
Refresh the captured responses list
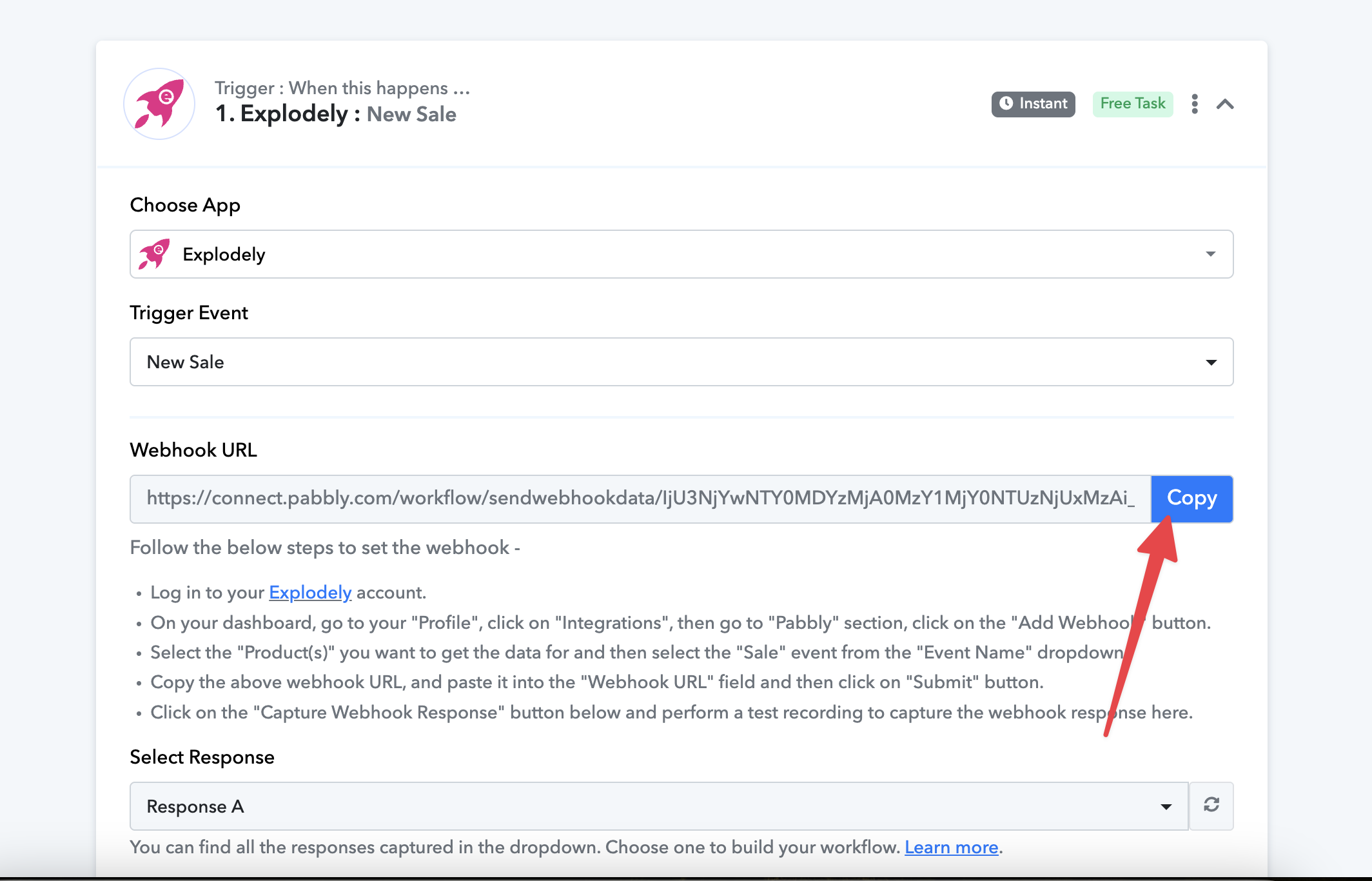1211,805
